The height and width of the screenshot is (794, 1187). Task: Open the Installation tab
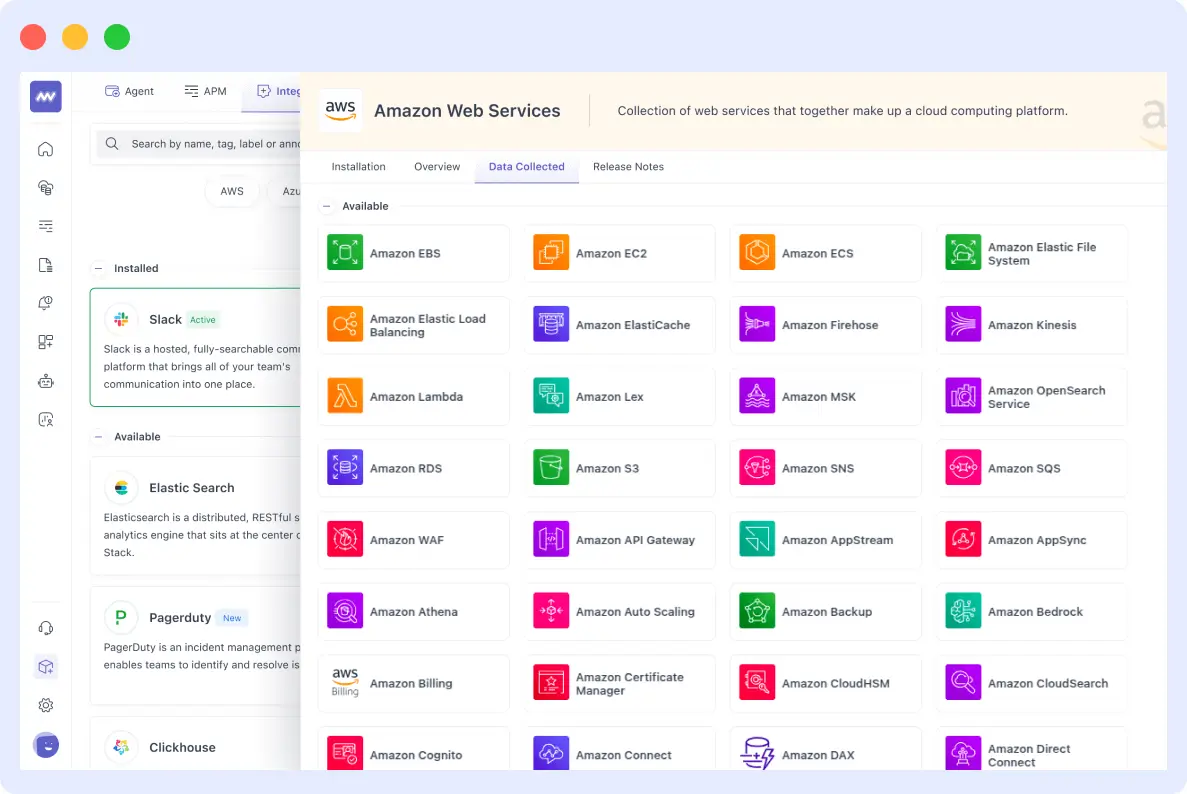[x=358, y=167]
